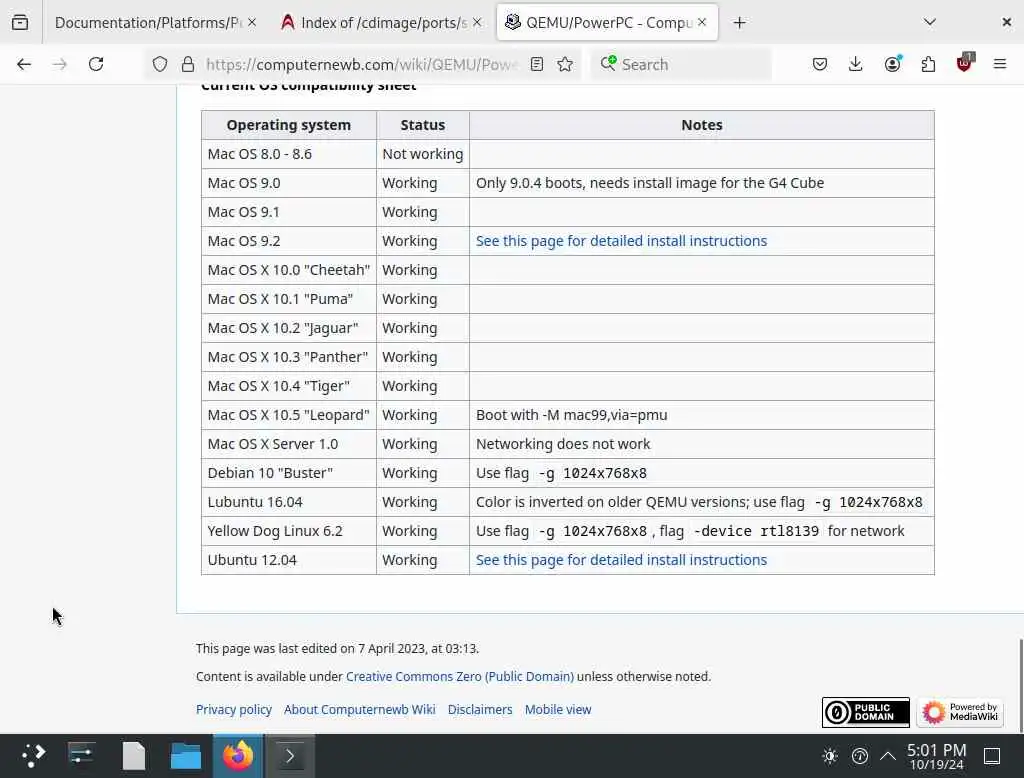
Task: Open Mac OS 9.2 install instructions link
Action: pyautogui.click(x=621, y=241)
